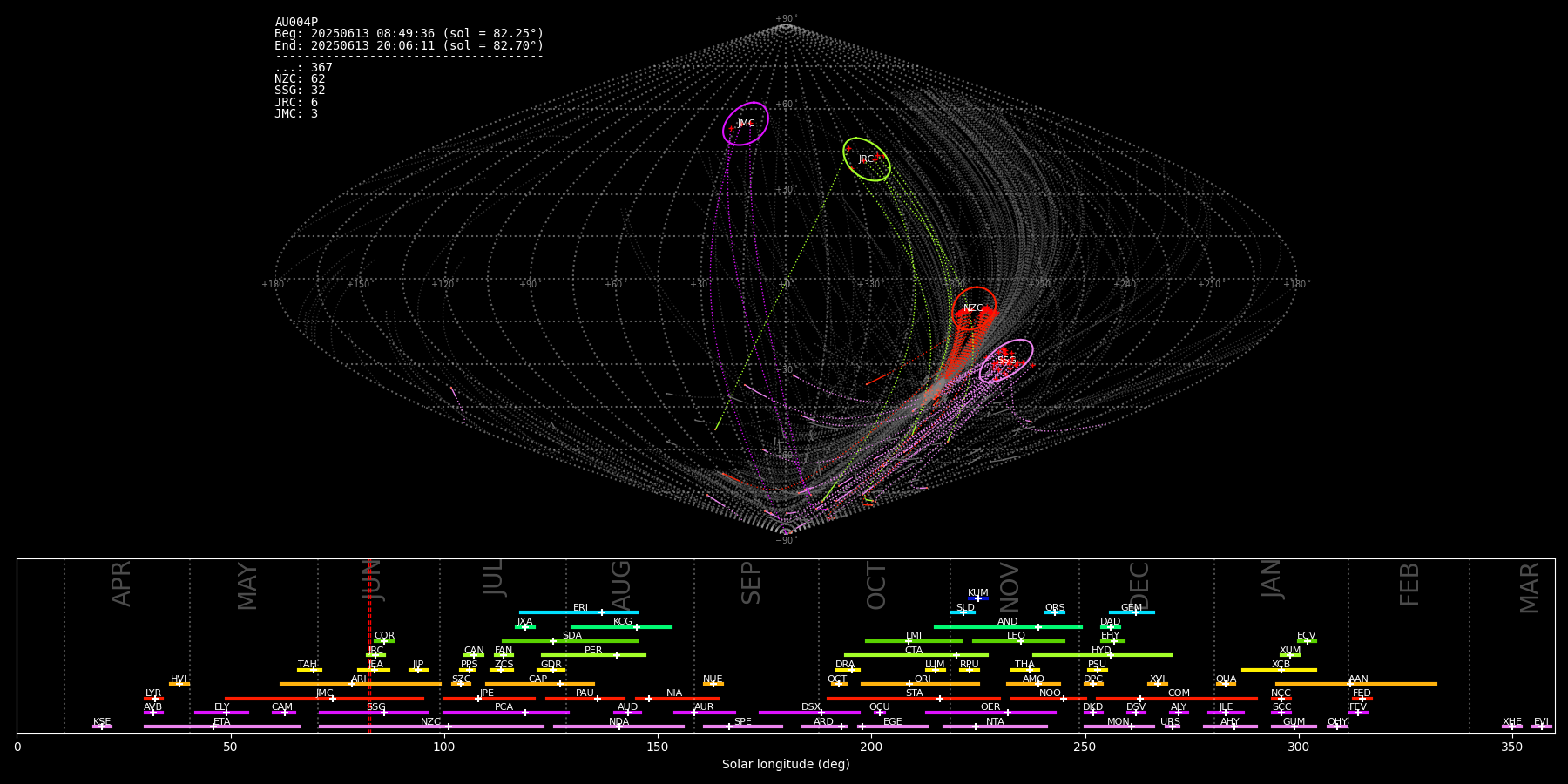
Task: Click the LEO shower label in timeline
Action: (1017, 636)
